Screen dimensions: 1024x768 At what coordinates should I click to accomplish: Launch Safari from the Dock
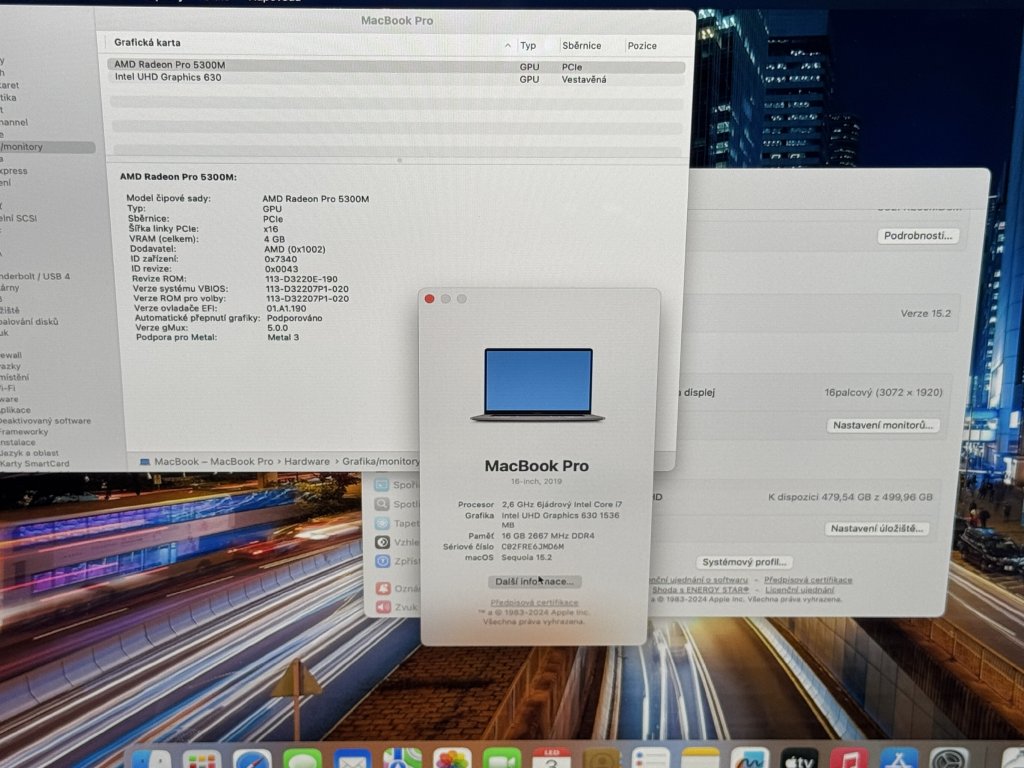click(x=253, y=760)
